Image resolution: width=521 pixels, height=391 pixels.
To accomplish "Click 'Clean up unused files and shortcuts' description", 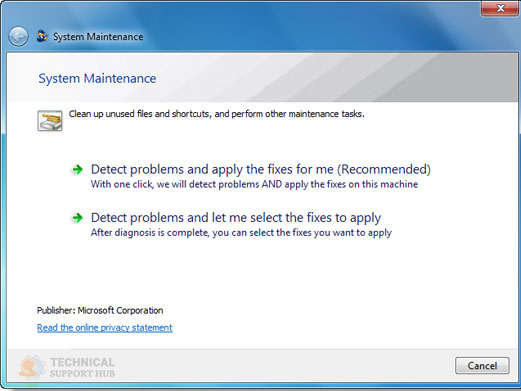I will [217, 114].
